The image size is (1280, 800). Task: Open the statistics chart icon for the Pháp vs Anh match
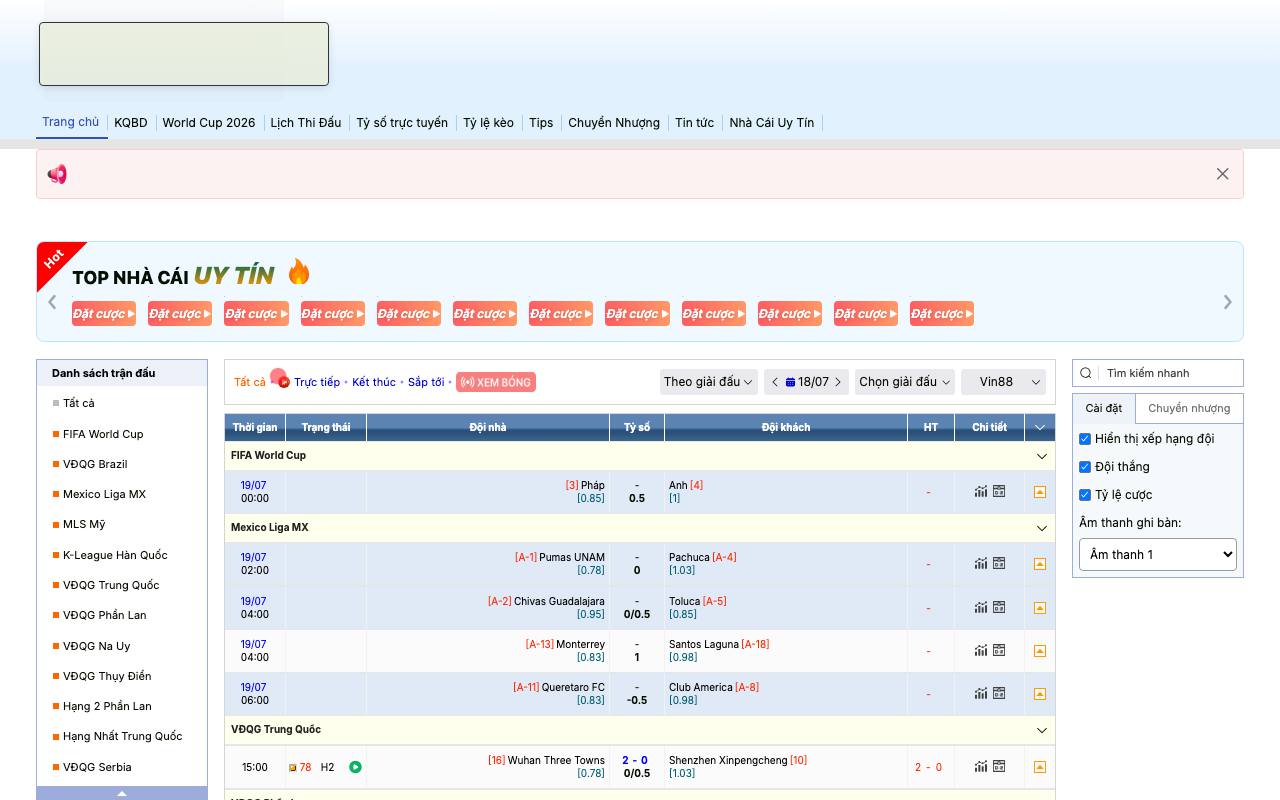981,491
